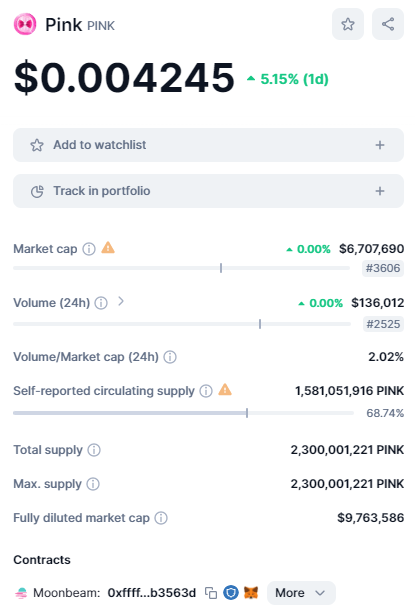Screen dimensions: 416x612
Task: Open Total supply info icon
Action: click(x=94, y=450)
